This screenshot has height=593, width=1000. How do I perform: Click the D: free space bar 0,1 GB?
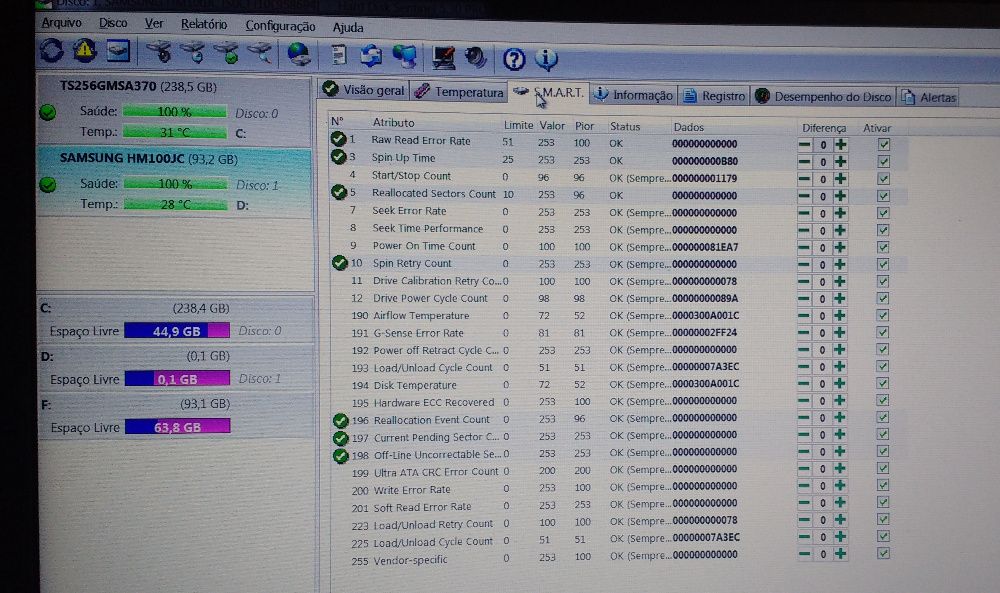tap(177, 378)
